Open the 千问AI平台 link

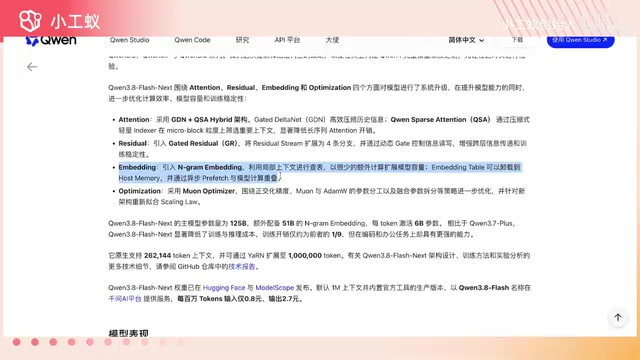click(124, 299)
